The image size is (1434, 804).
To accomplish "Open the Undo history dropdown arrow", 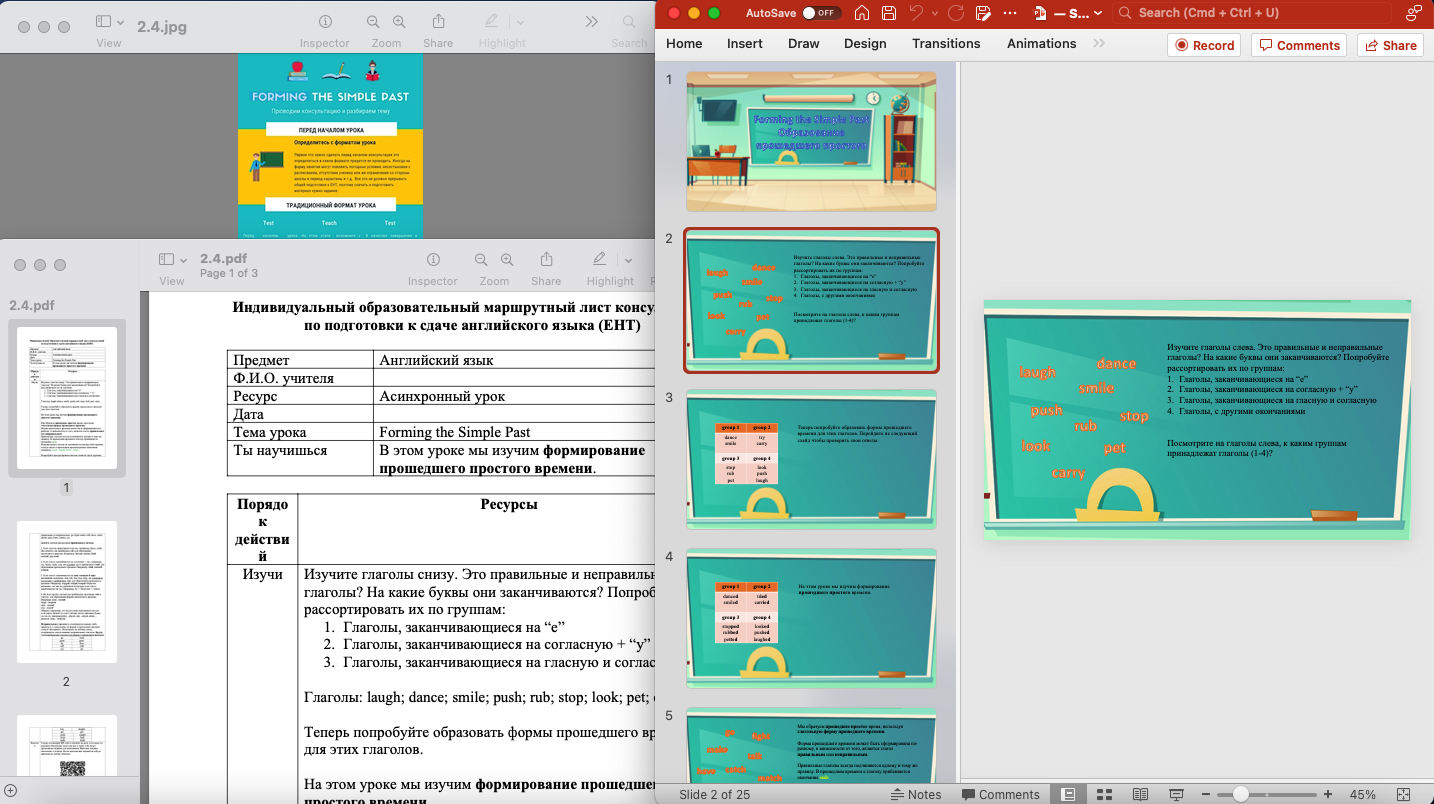I will [935, 13].
